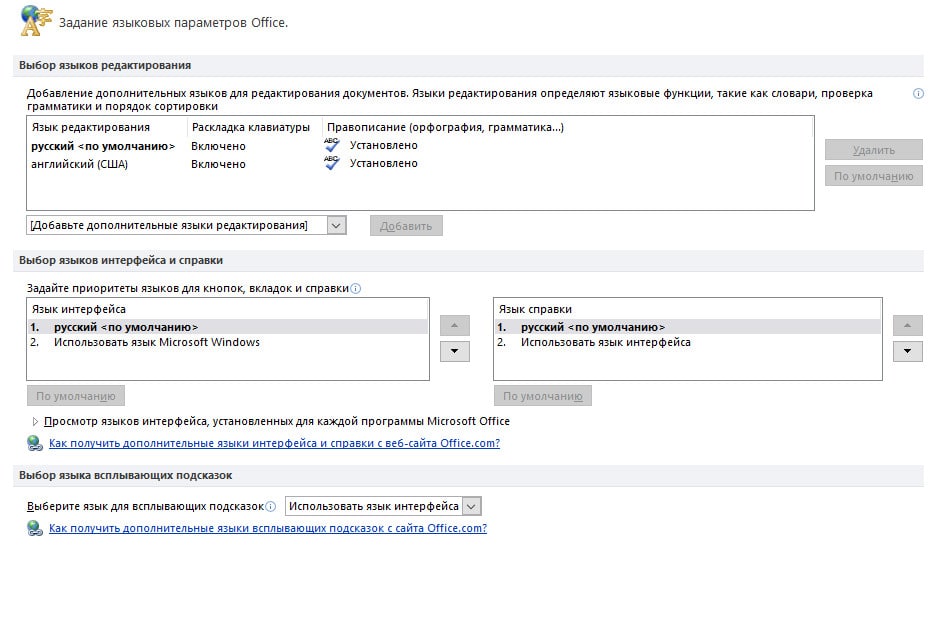Click spelling check icon in English (США) row
The width and height of the screenshot is (931, 617).
331,163
